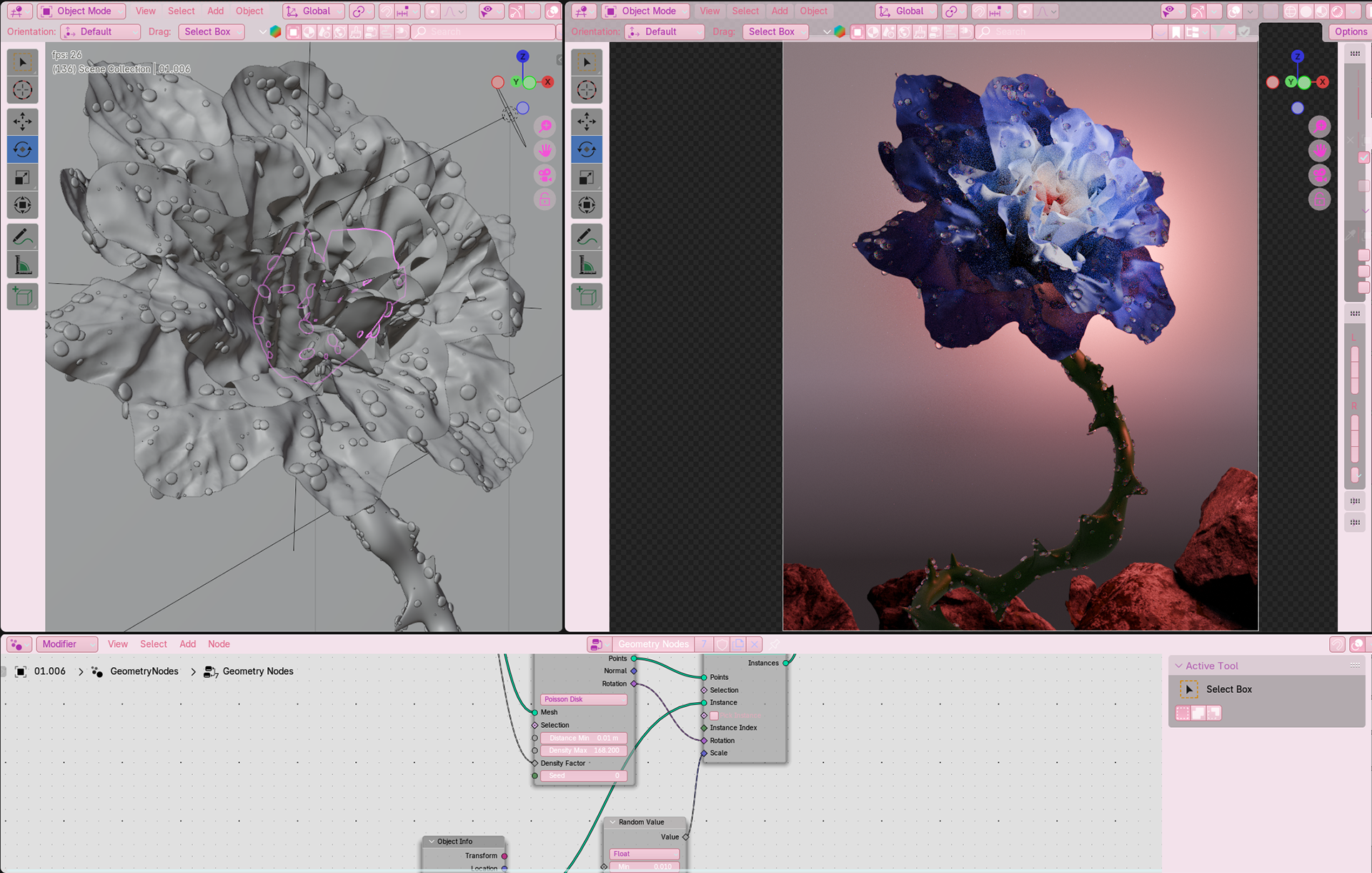Choose the Annotate pencil tool in left viewport
The height and width of the screenshot is (873, 1372).
pyautogui.click(x=22, y=237)
